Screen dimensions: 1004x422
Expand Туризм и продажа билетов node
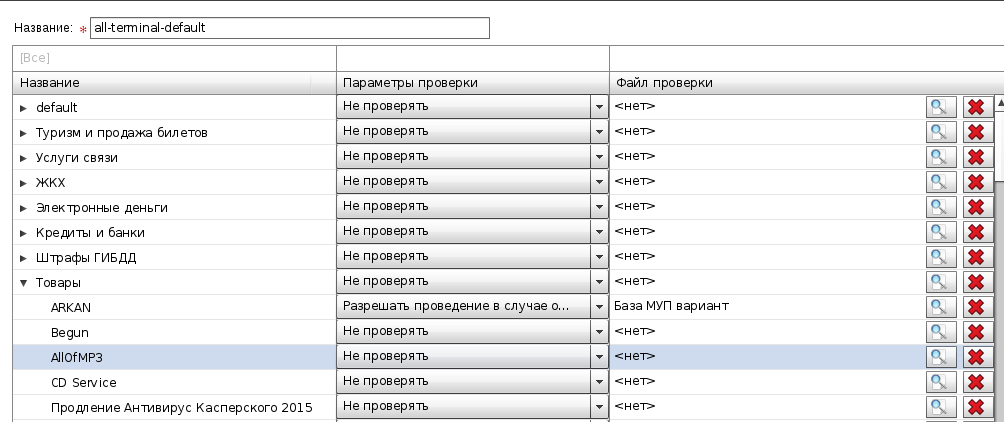(x=24, y=133)
